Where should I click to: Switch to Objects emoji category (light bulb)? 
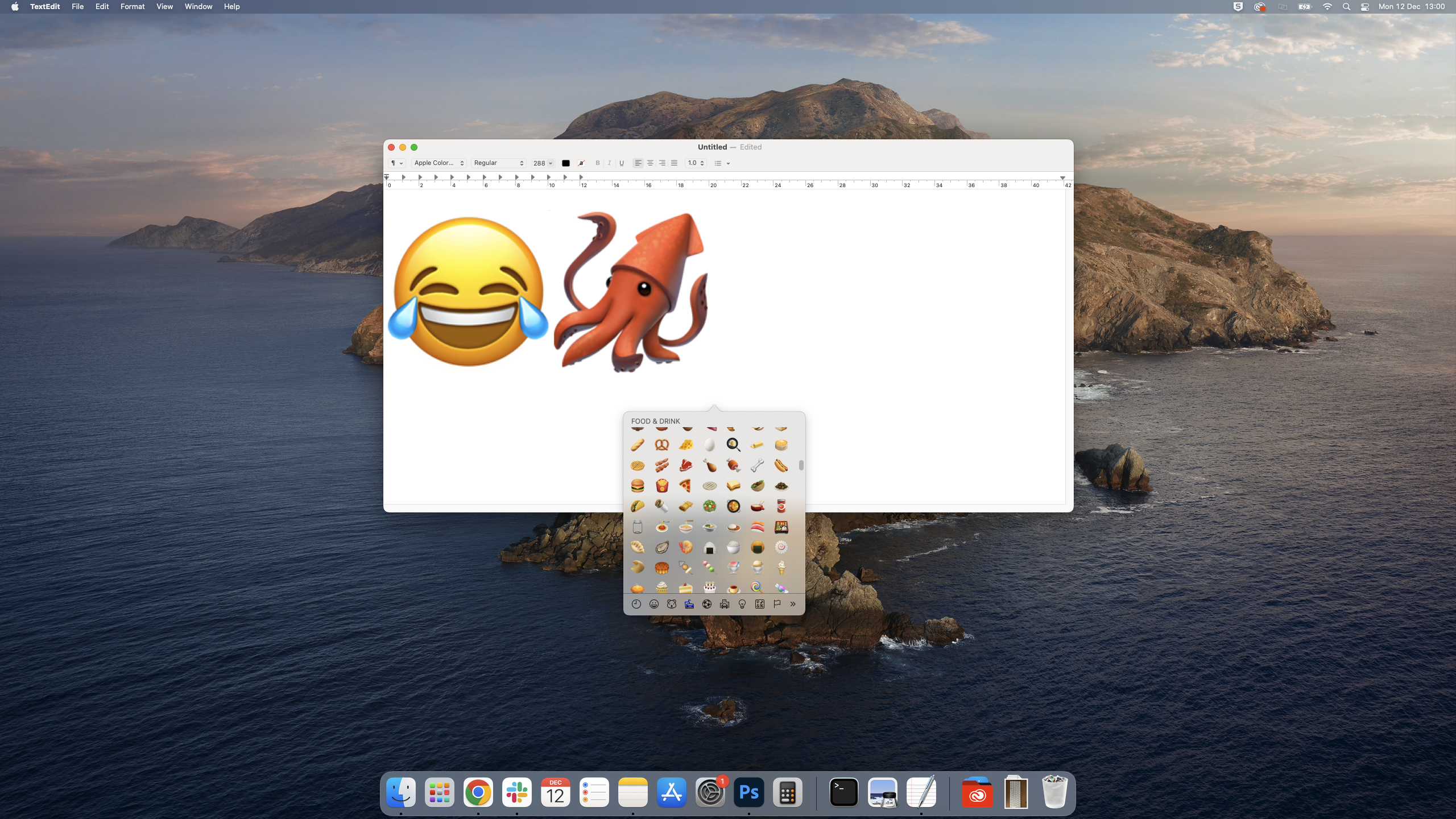coord(742,604)
